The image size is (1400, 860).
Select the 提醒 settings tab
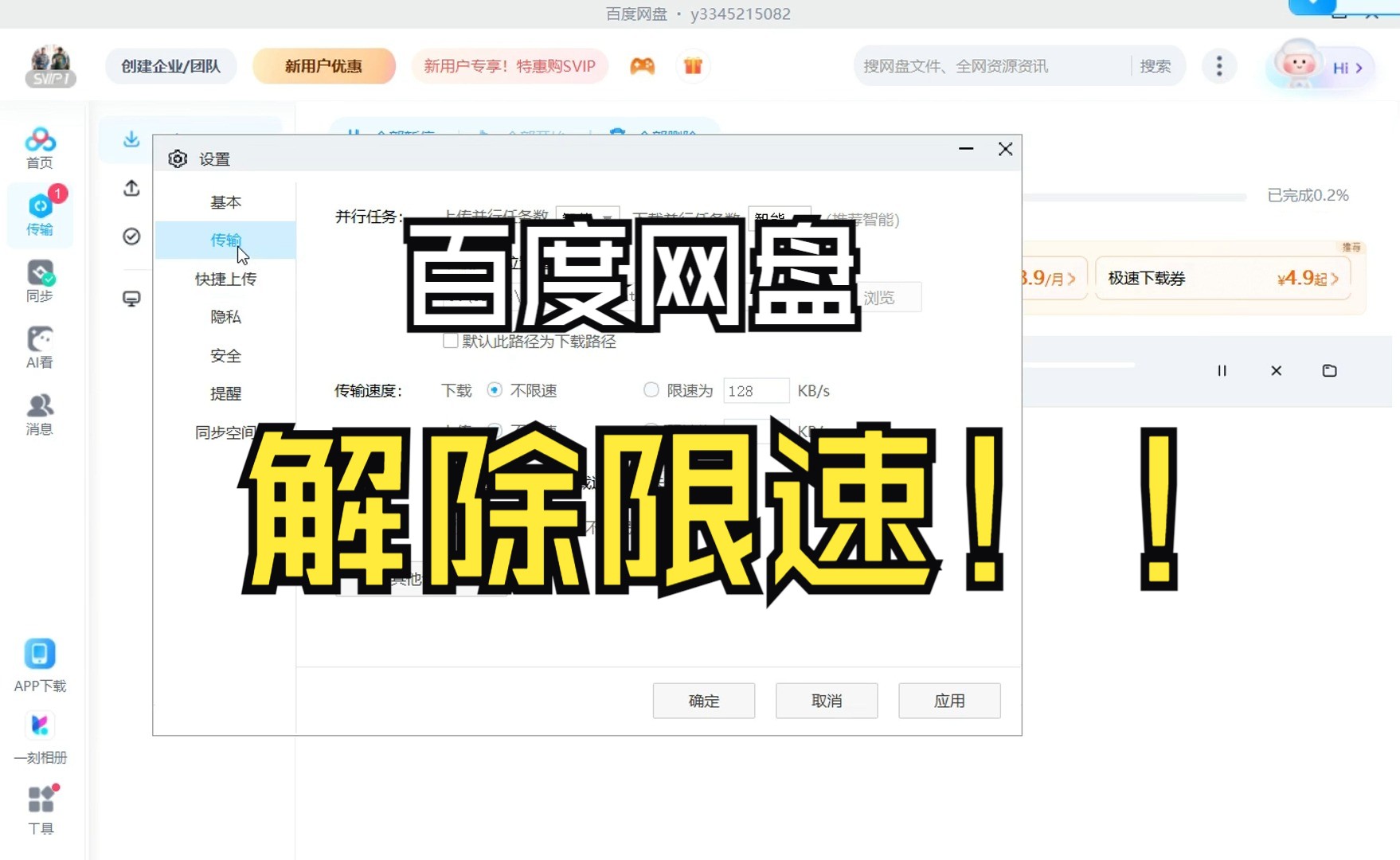[225, 393]
